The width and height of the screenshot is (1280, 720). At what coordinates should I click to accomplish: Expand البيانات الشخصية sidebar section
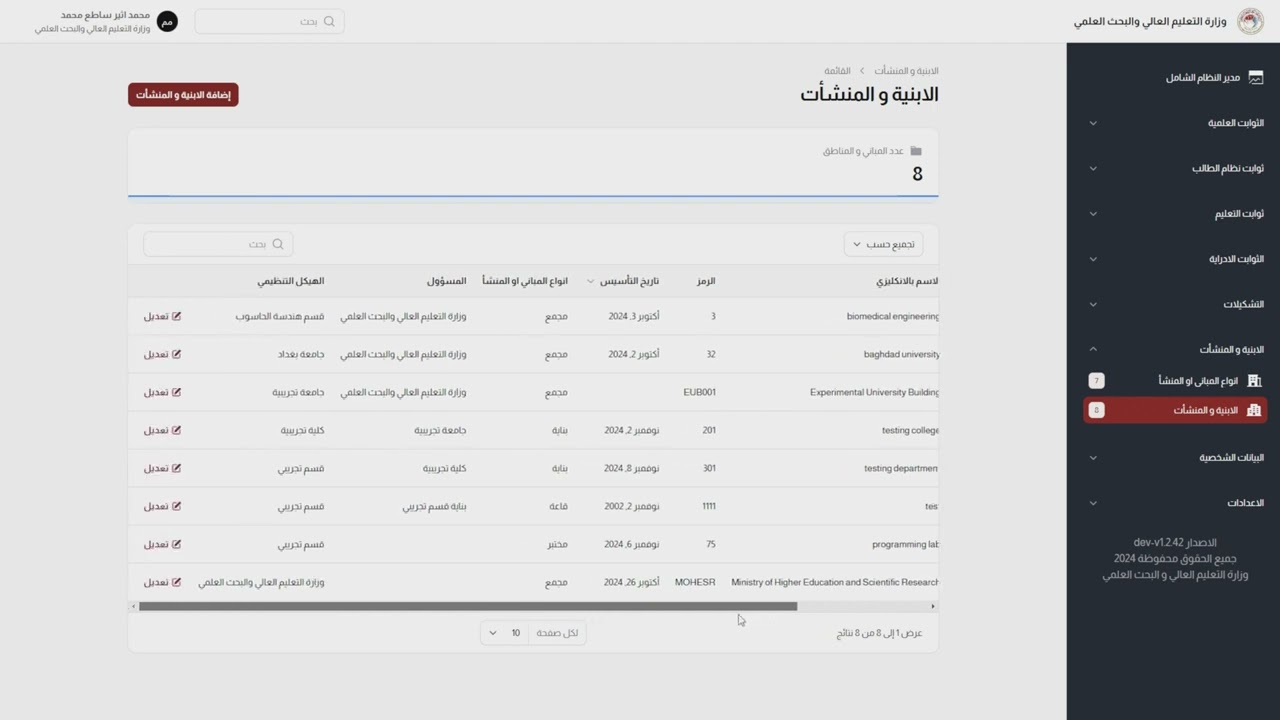pos(1093,458)
